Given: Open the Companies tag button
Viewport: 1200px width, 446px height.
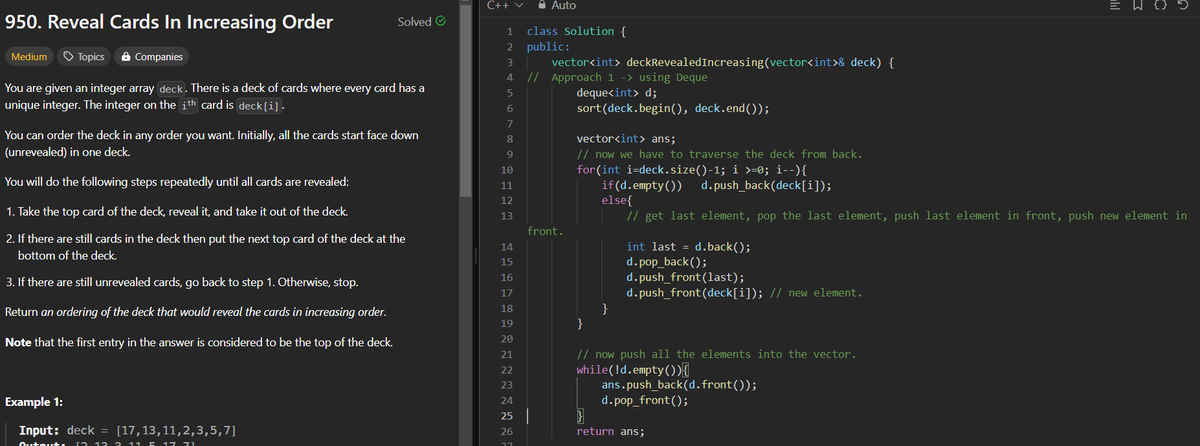Looking at the screenshot, I should point(150,57).
